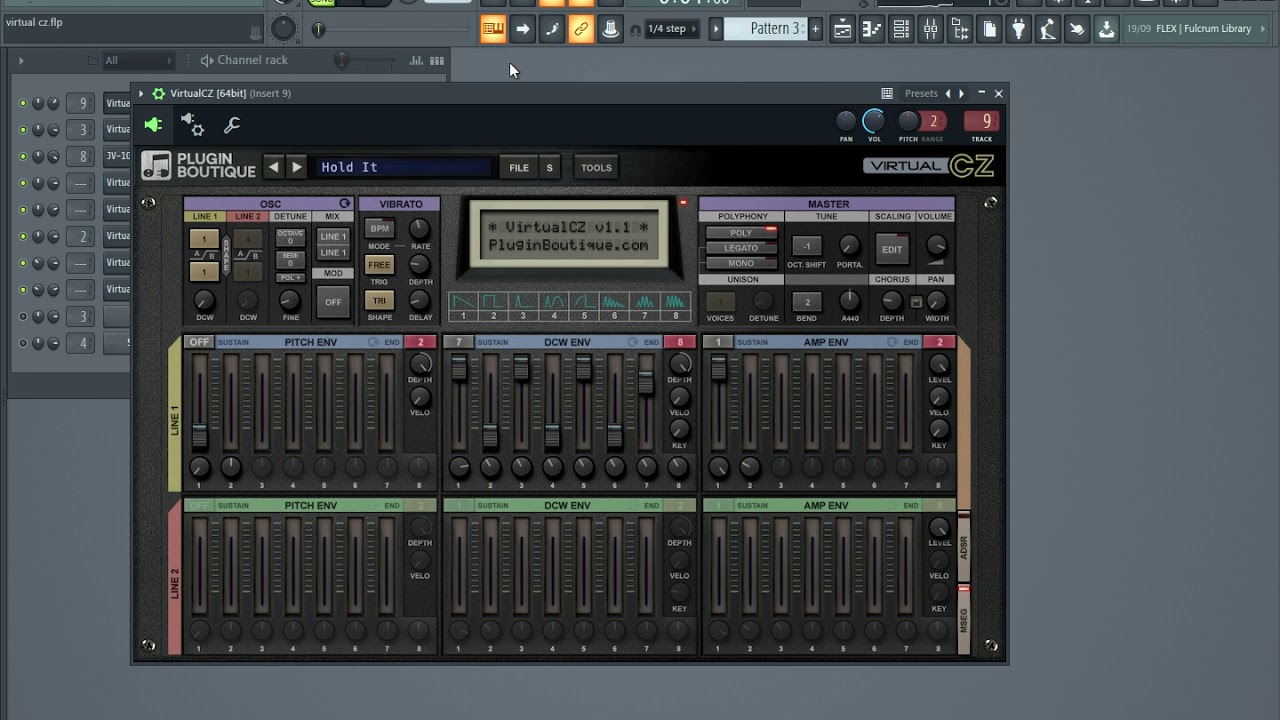Expand channel rack menu arrow
This screenshot has height=720, width=1280.
[x=21, y=61]
